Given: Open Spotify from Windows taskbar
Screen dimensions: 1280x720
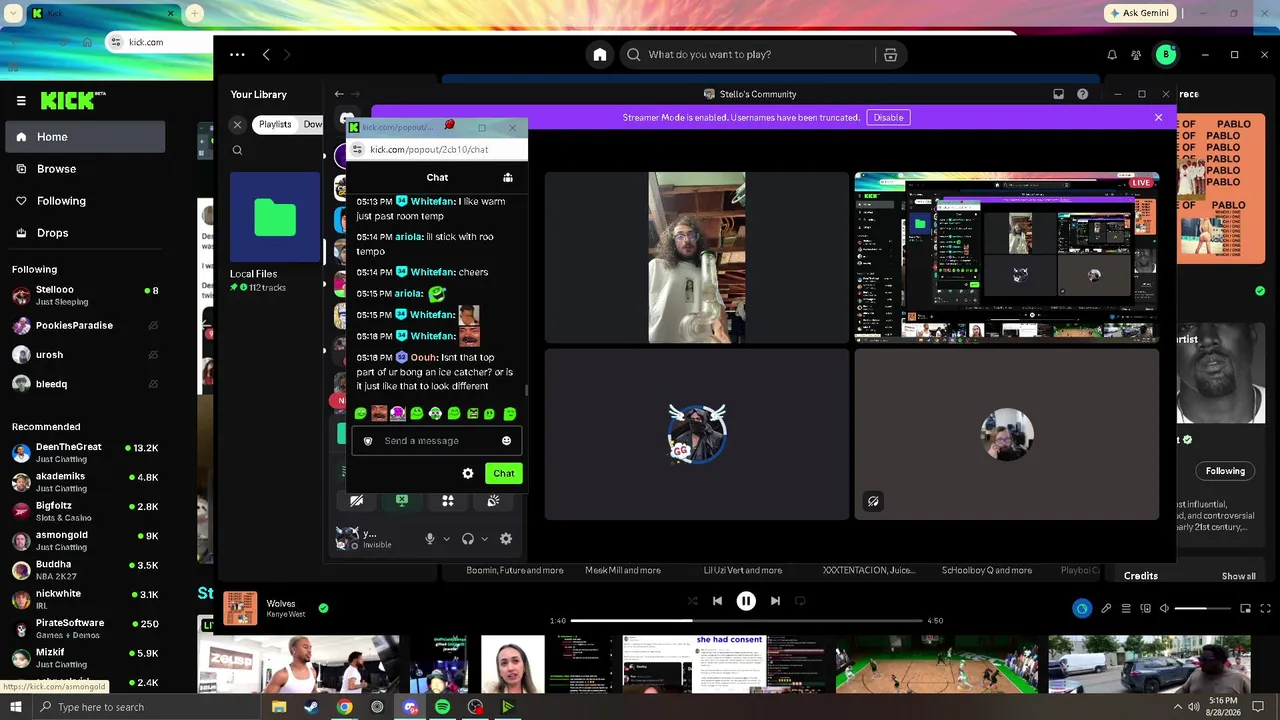Looking at the screenshot, I should 442,707.
